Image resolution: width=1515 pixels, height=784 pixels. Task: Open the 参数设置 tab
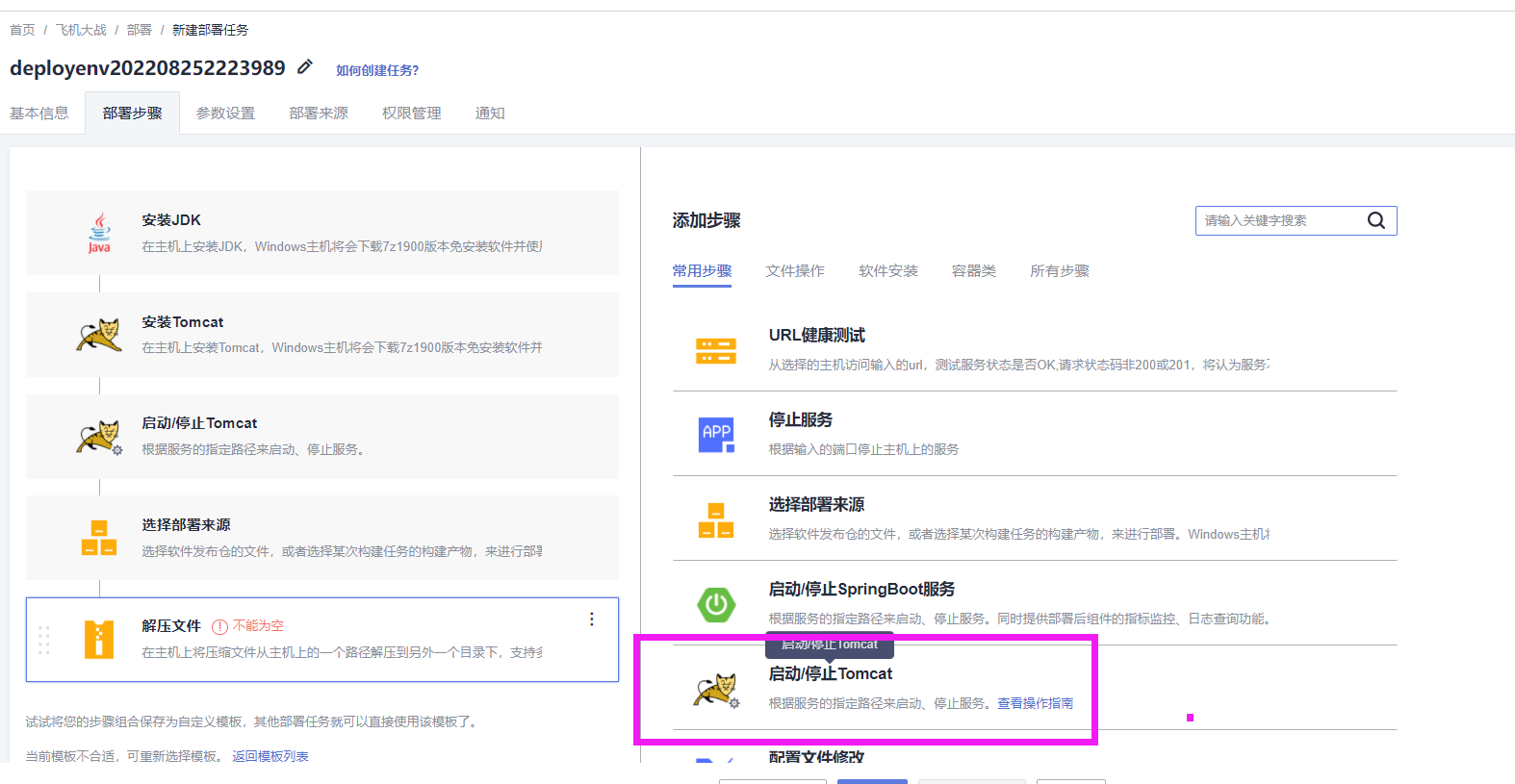coord(226,114)
